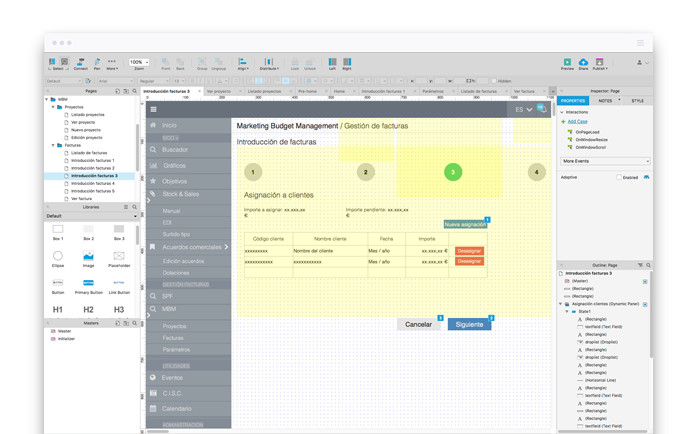Toggle the Asignación clientes panel visibility checkbox
This screenshot has width=700, height=434.
coord(645,304)
